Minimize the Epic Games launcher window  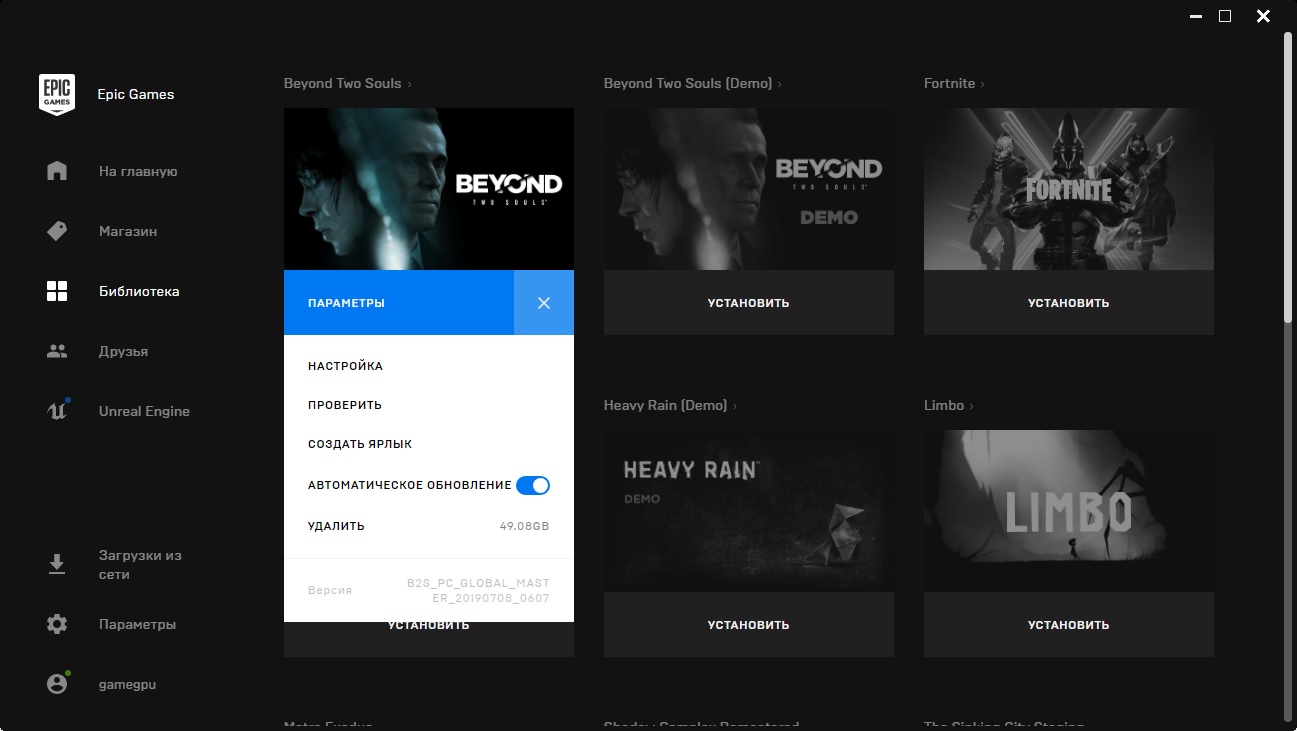(x=1195, y=17)
